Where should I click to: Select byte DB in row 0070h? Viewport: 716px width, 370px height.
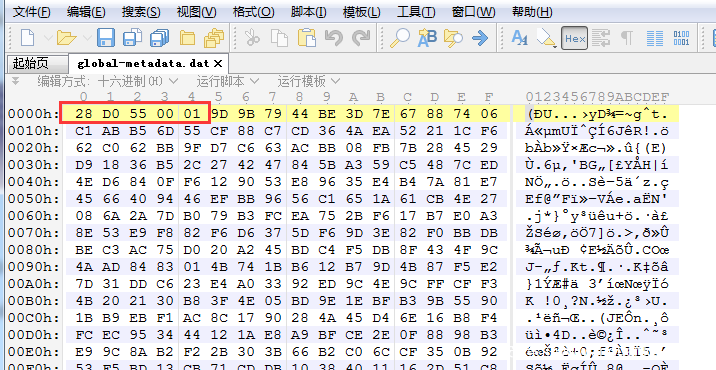click(489, 232)
